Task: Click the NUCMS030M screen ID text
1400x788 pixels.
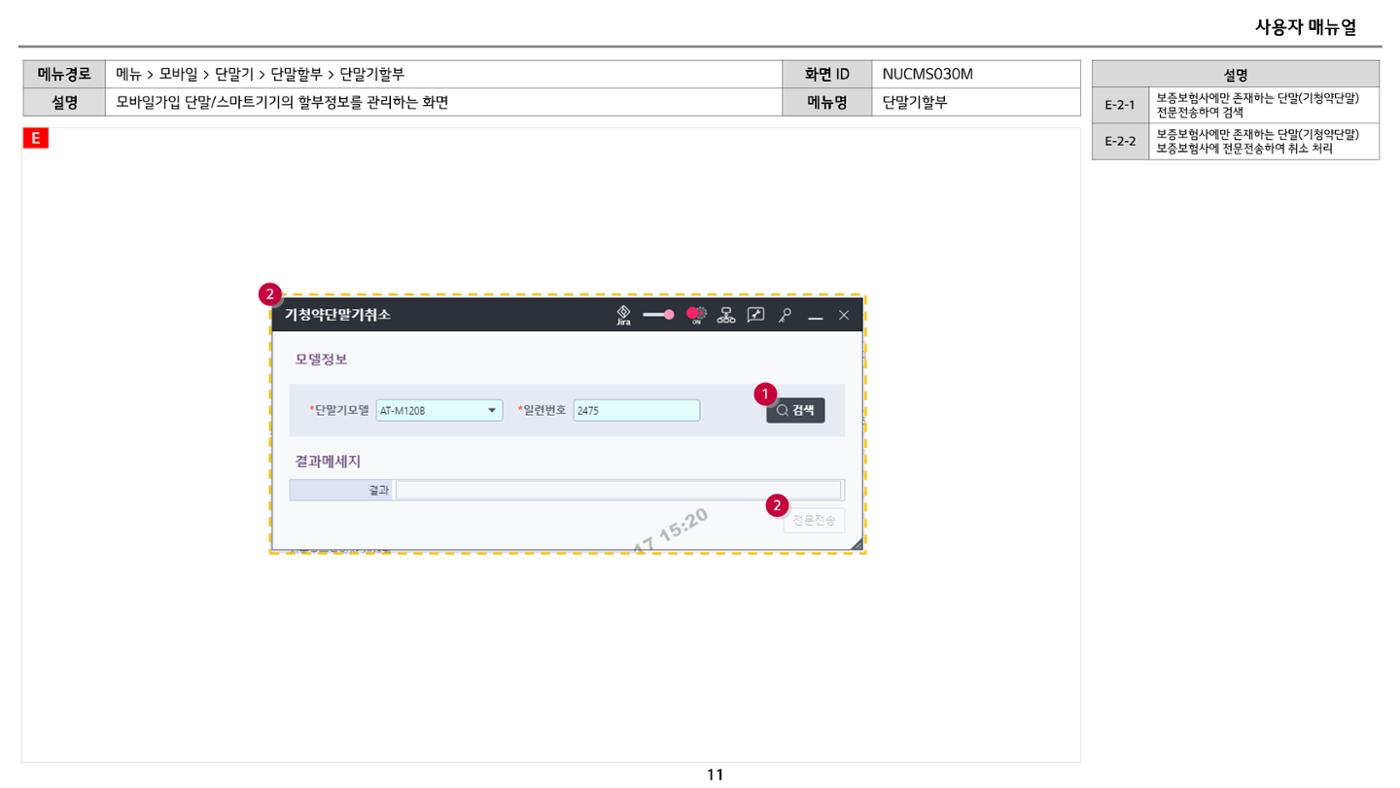Action: pos(927,74)
